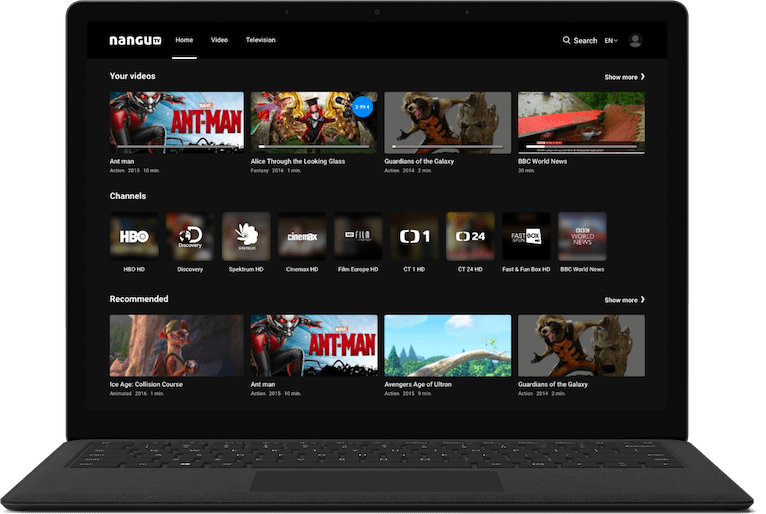Open Ice Age: Collision Course thumbnail
This screenshot has width=766, height=514.
[x=176, y=345]
